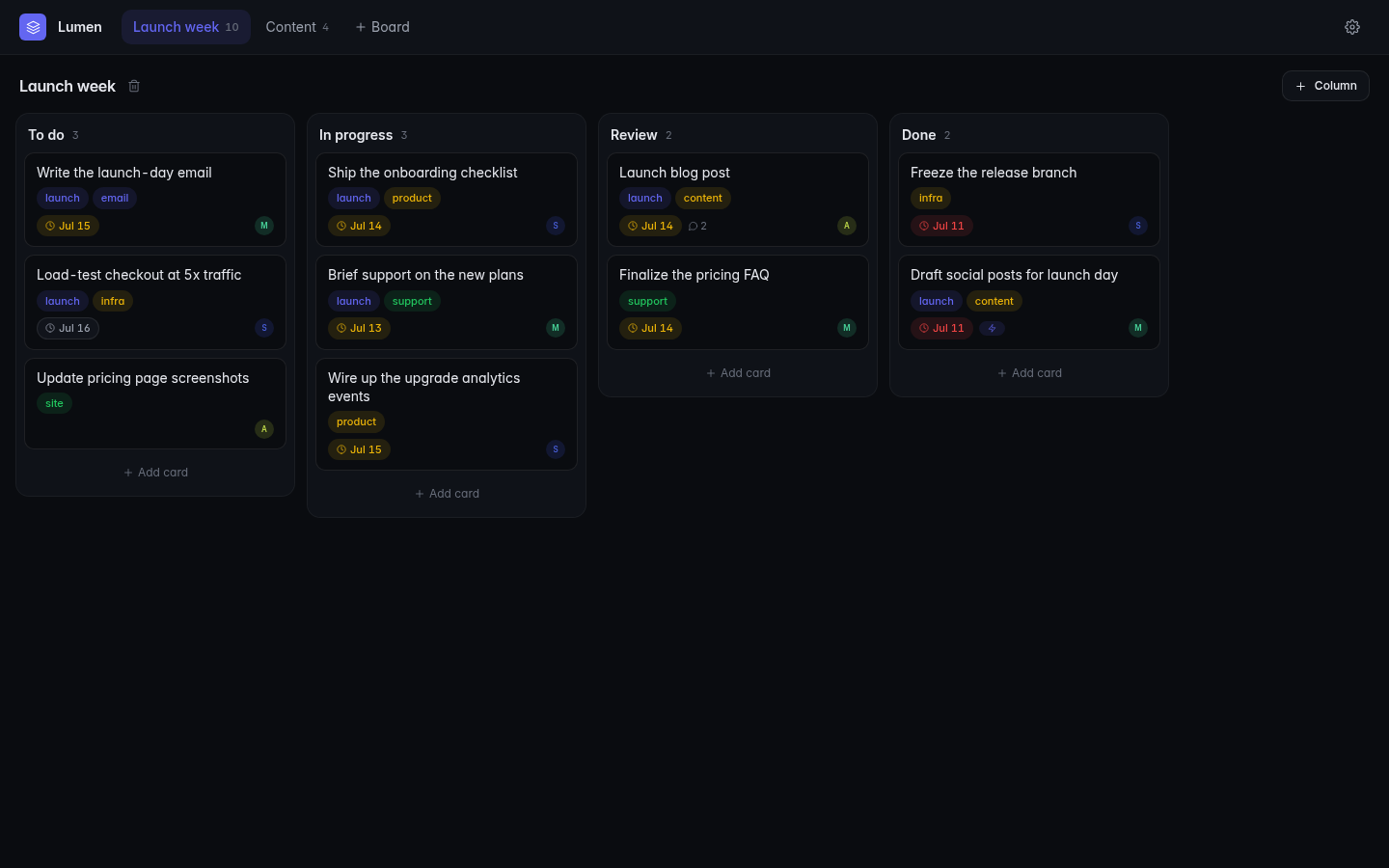
Task: Click the product tag on upgrade analytics card
Action: click(x=356, y=421)
